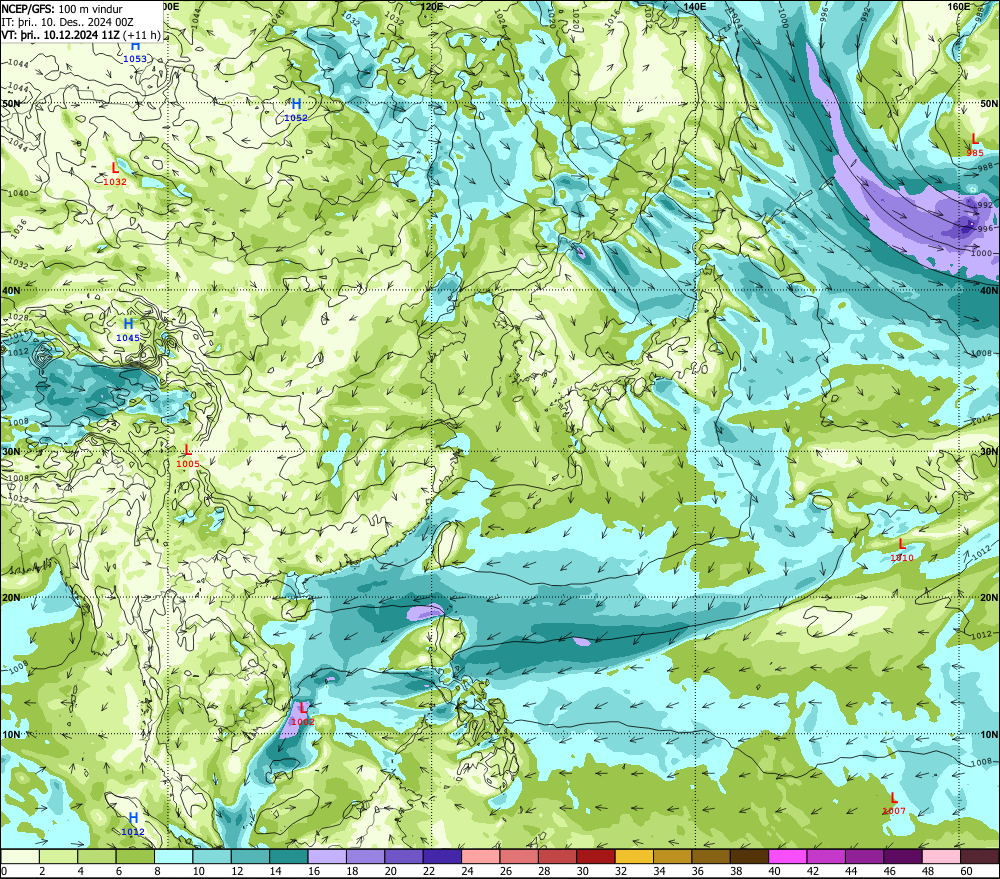Pick the deep purple 46–48 legend swatch
1000x879 pixels.
pos(903,856)
